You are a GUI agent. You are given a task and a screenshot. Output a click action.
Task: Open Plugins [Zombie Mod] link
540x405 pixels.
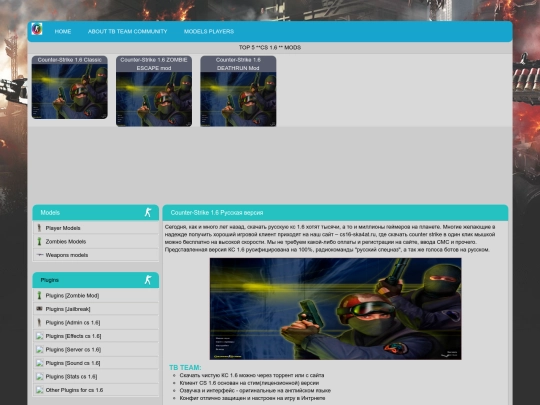(72, 295)
